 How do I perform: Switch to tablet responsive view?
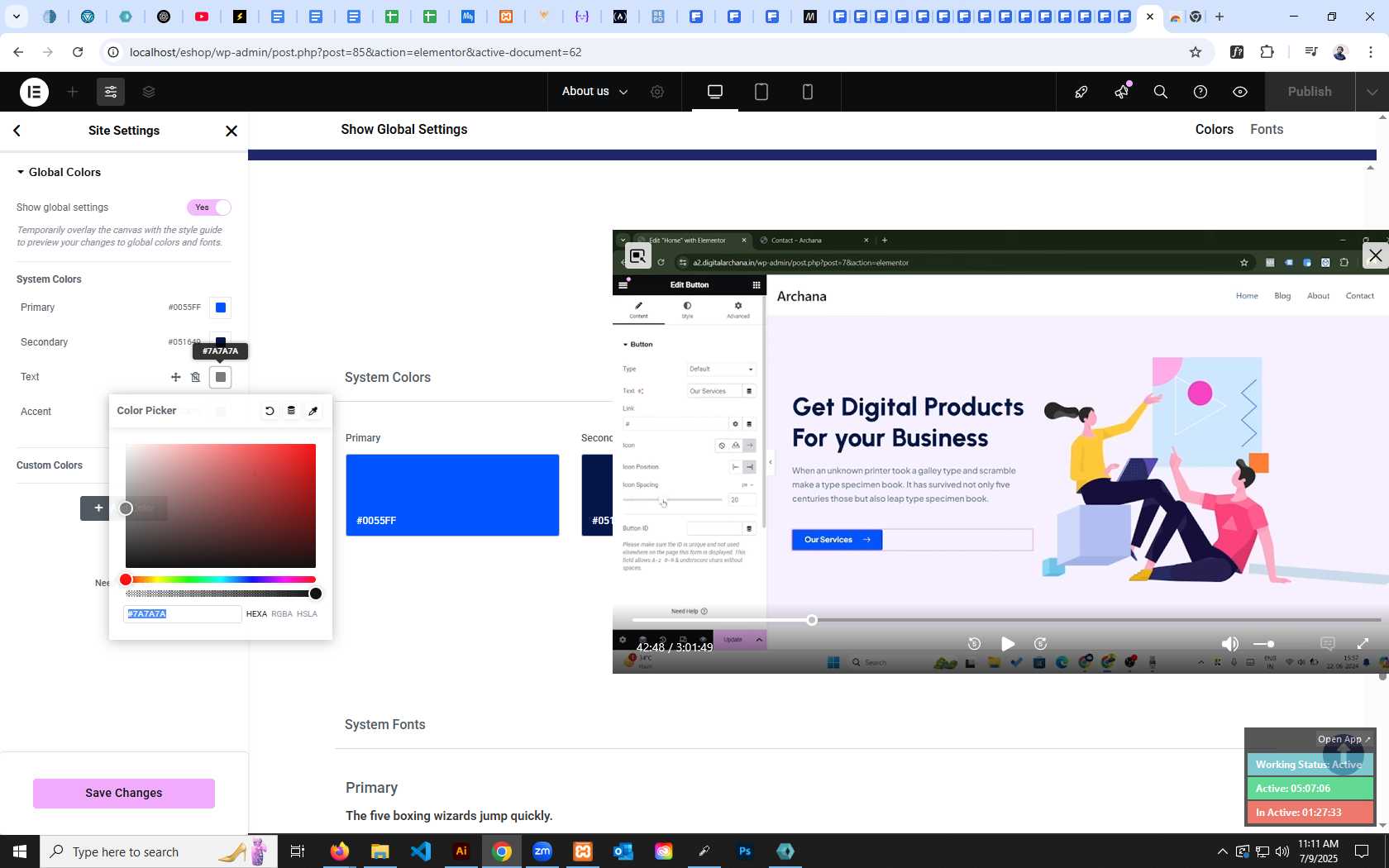pos(761,92)
